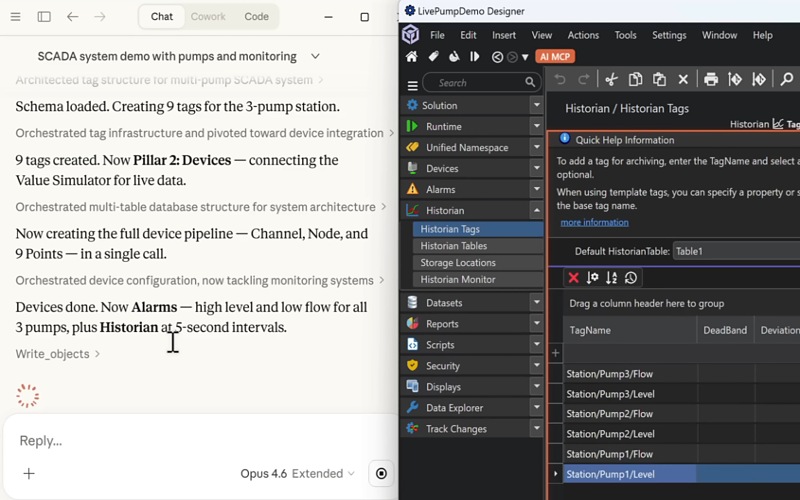800x500 pixels.
Task: Open the Tools menu
Action: pyautogui.click(x=625, y=35)
